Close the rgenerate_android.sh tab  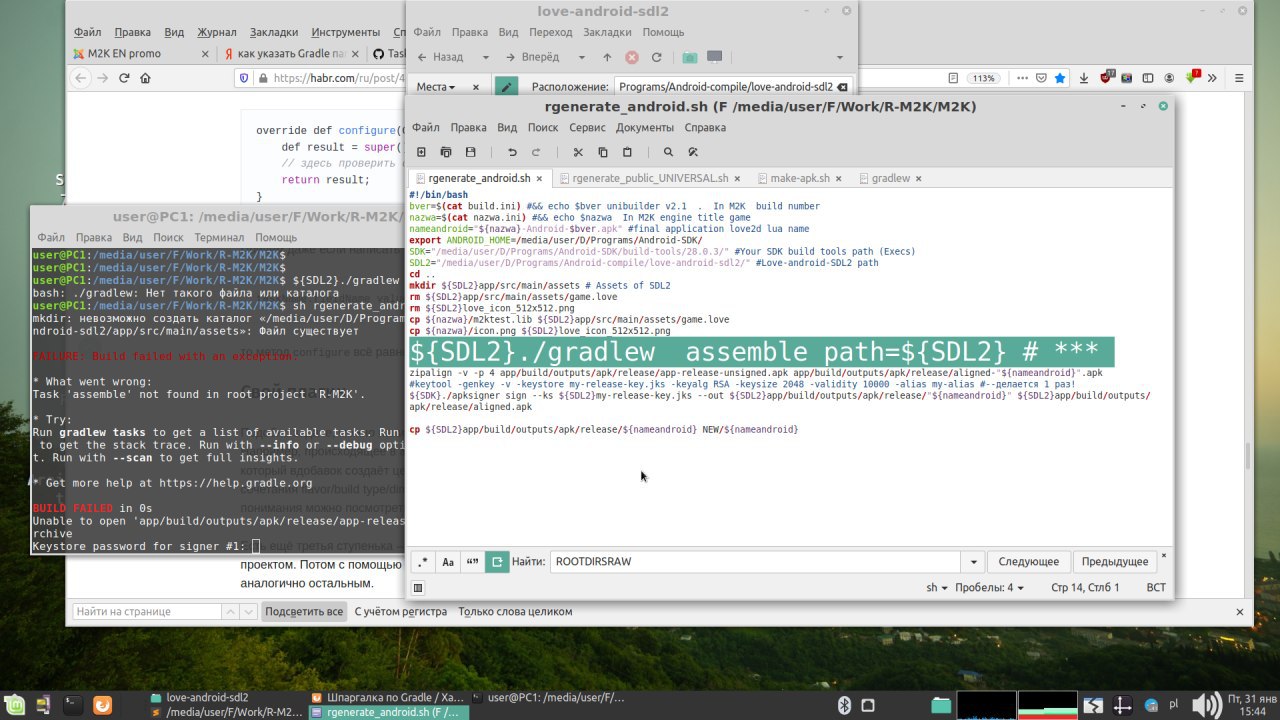pos(539,178)
